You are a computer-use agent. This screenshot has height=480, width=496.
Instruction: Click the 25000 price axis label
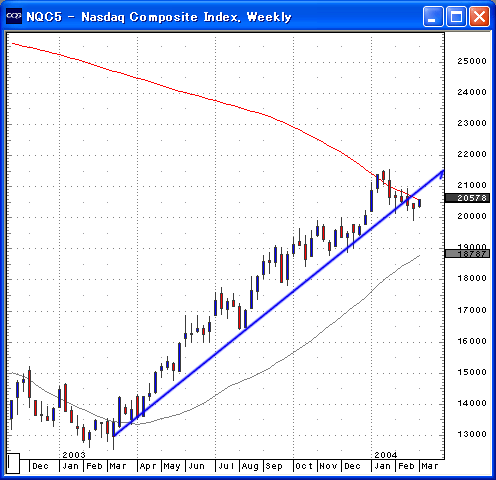pyautogui.click(x=472, y=61)
